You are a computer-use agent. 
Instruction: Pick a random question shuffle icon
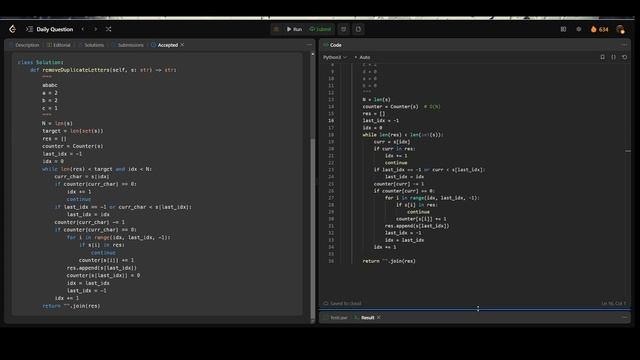click(x=109, y=29)
